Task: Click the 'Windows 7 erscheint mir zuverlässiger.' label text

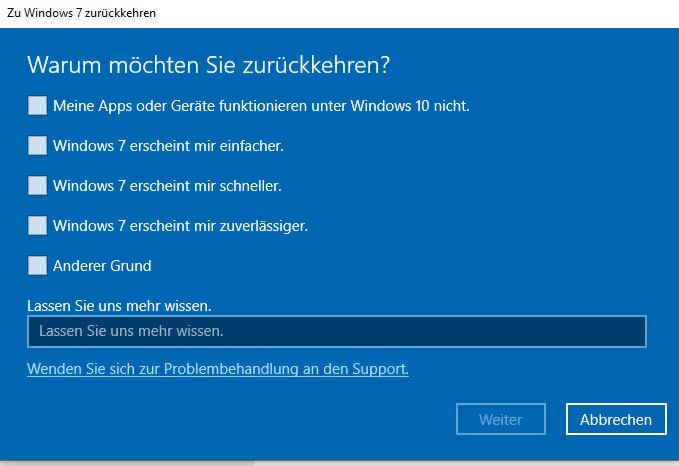Action: 180,225
